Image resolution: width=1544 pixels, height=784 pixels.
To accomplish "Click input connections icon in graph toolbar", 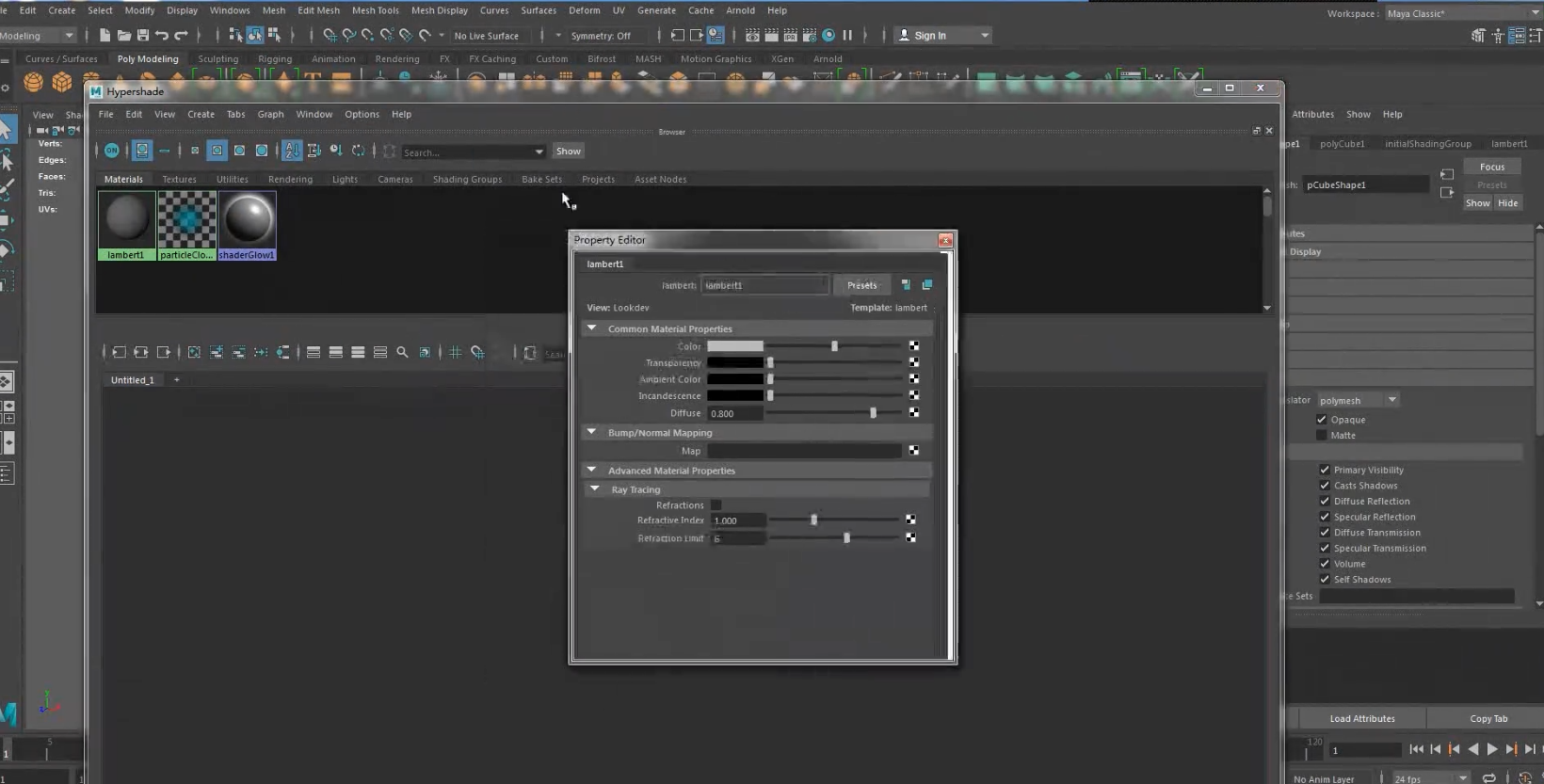I will [119, 352].
